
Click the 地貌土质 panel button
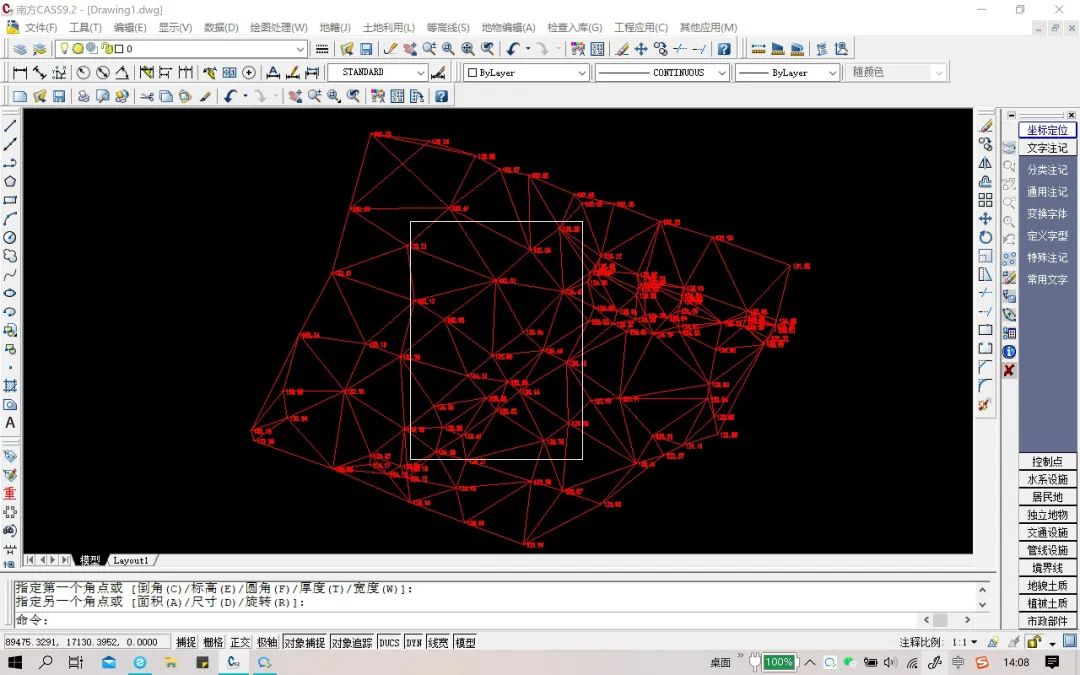click(1047, 585)
